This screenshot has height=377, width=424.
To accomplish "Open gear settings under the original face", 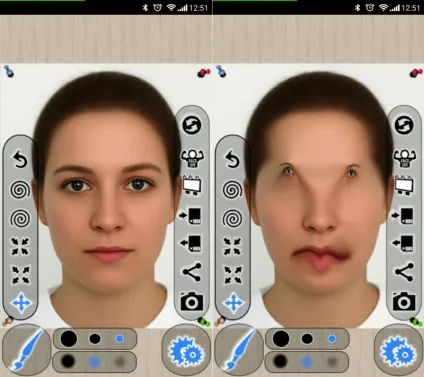I will click(x=186, y=350).
